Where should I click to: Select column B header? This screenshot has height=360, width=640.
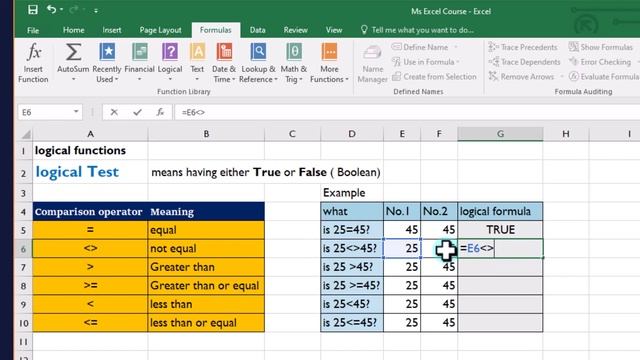coord(206,134)
